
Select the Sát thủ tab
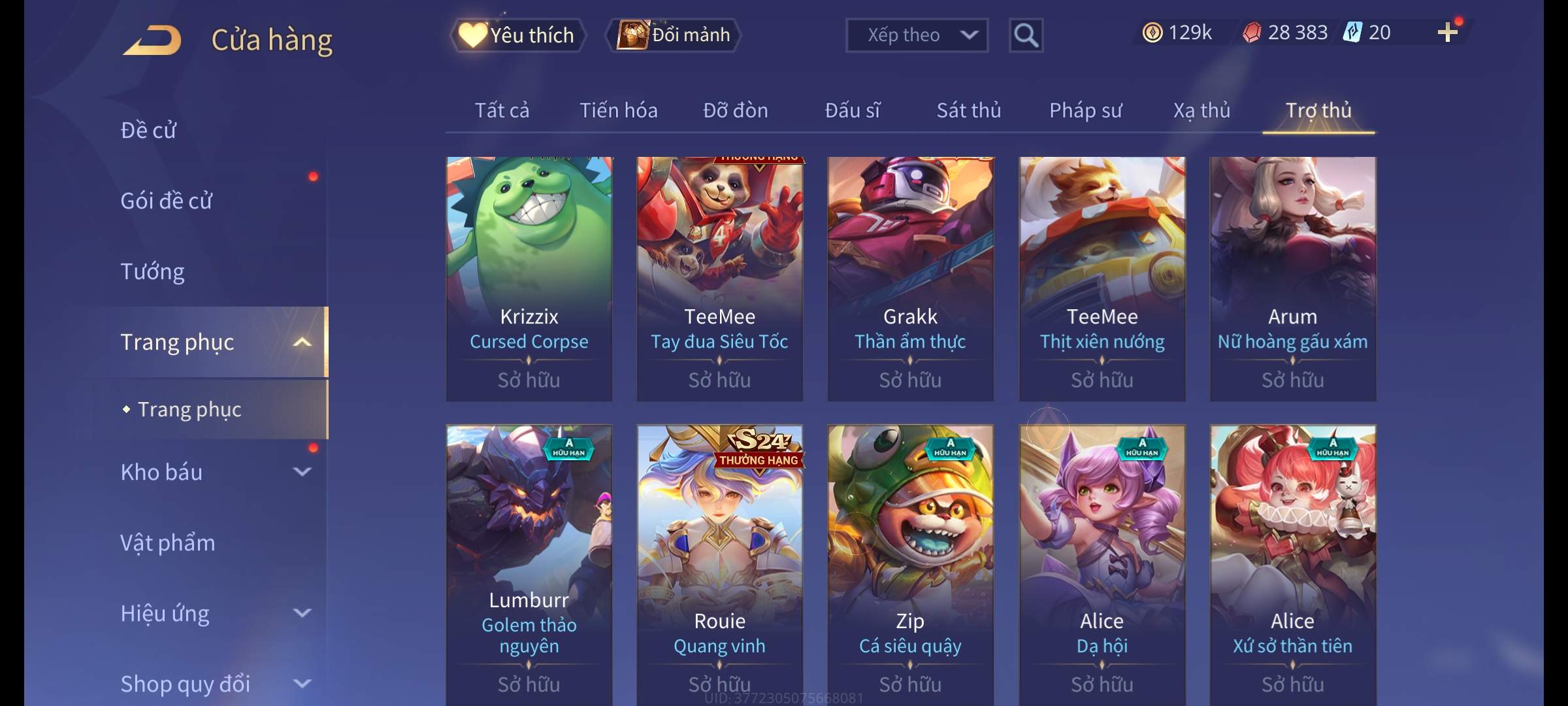click(969, 110)
